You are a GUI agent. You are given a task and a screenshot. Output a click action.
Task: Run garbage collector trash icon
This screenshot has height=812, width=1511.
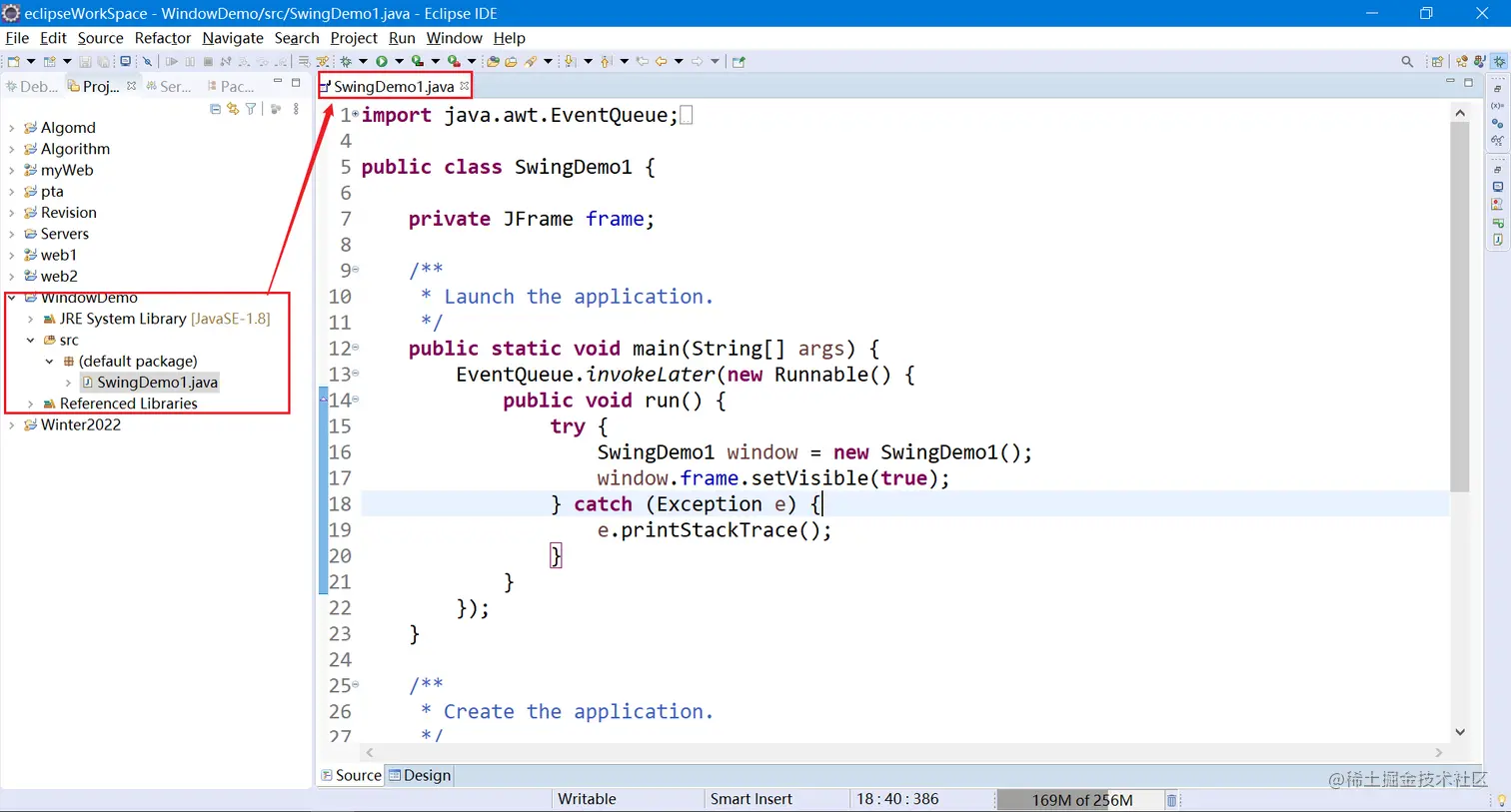point(1172,800)
